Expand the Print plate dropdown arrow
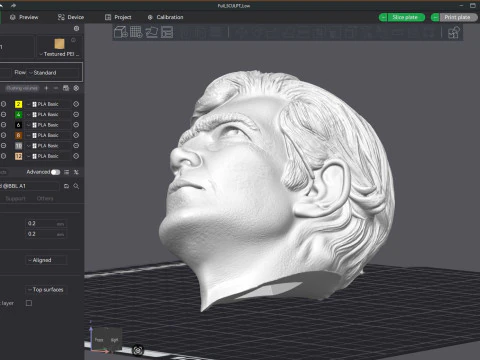The image size is (480, 360). [435, 17]
